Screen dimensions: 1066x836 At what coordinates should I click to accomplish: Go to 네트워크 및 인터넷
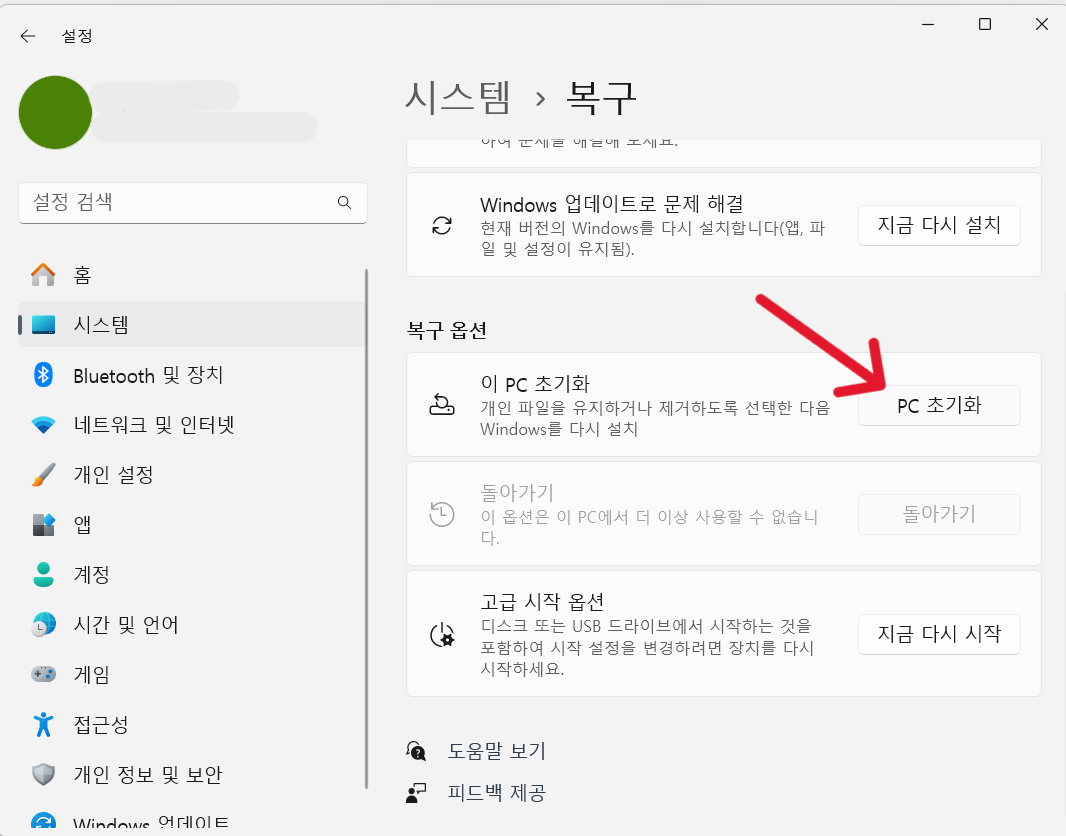192,425
